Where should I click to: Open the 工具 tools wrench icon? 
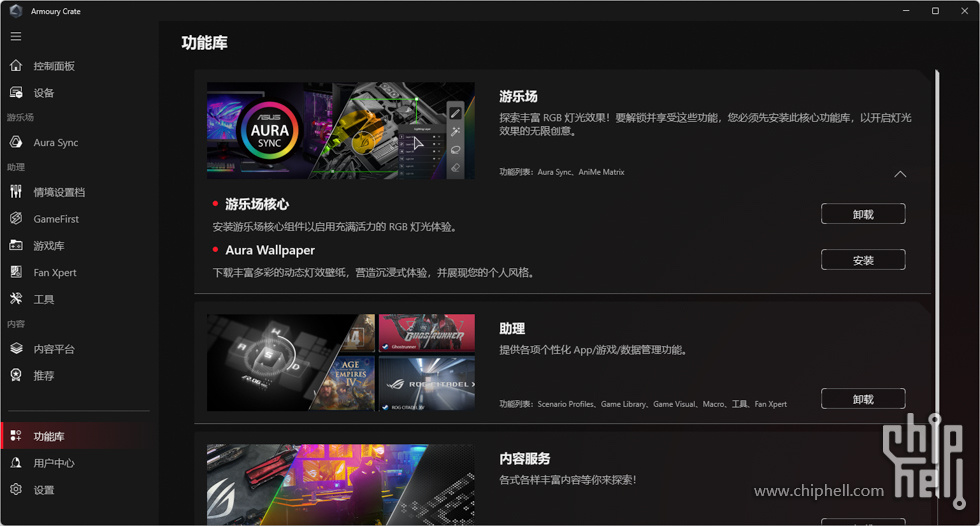[x=16, y=299]
